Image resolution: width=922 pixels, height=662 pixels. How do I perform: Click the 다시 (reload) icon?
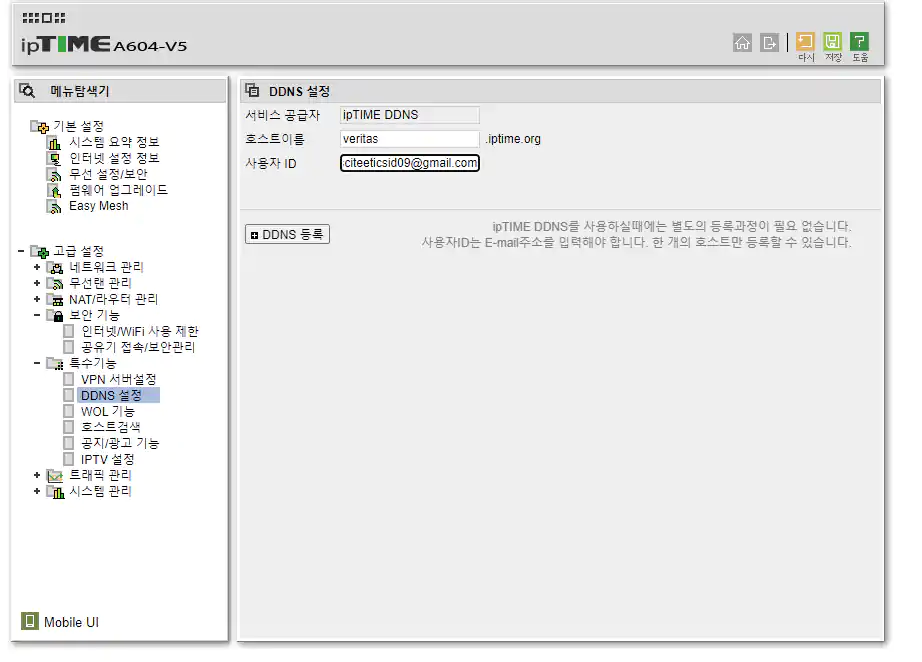pyautogui.click(x=805, y=42)
